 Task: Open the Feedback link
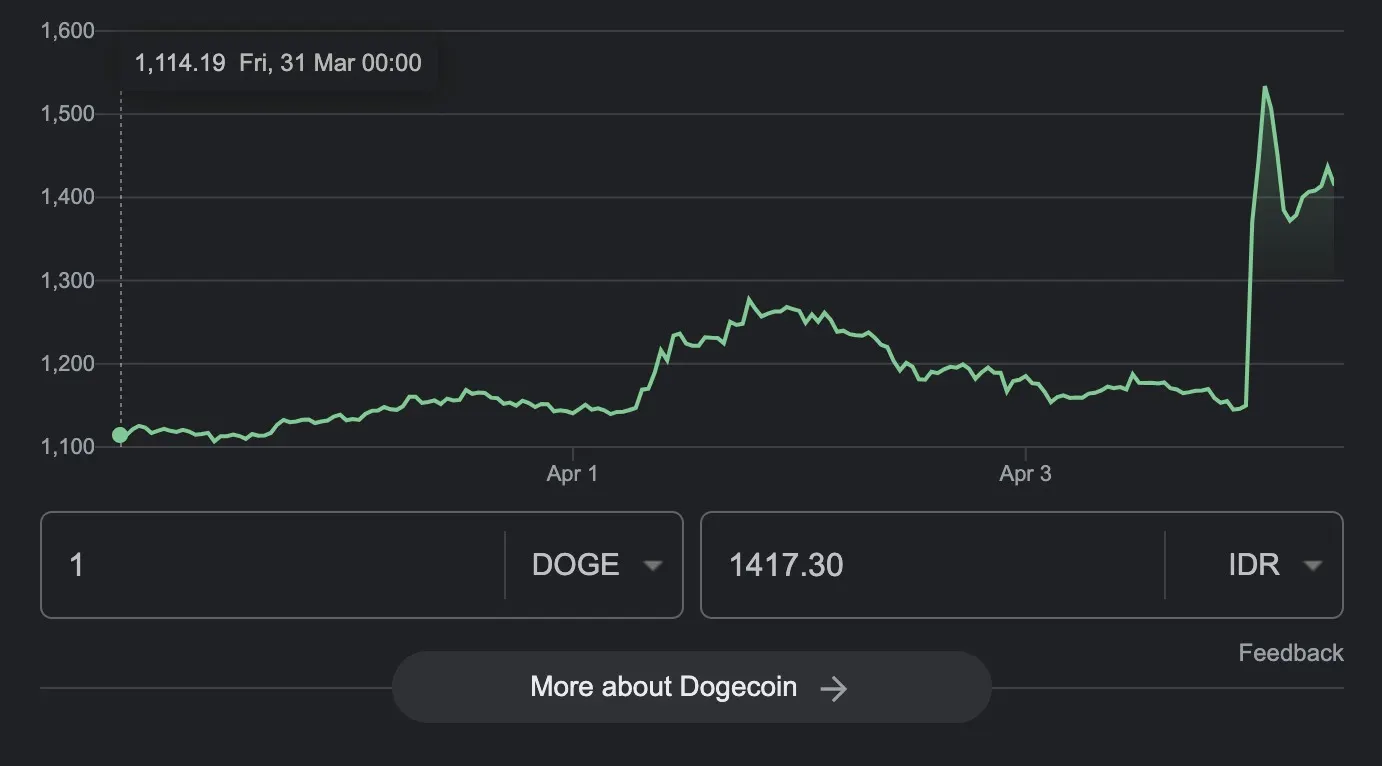point(1290,653)
